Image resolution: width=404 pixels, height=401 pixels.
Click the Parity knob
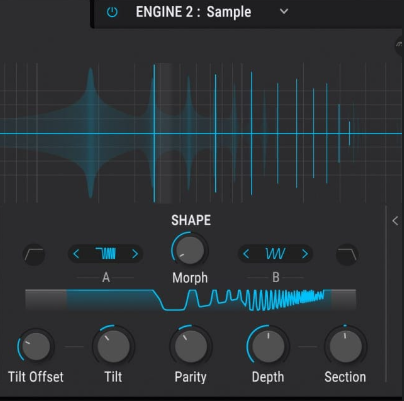[x=191, y=346]
